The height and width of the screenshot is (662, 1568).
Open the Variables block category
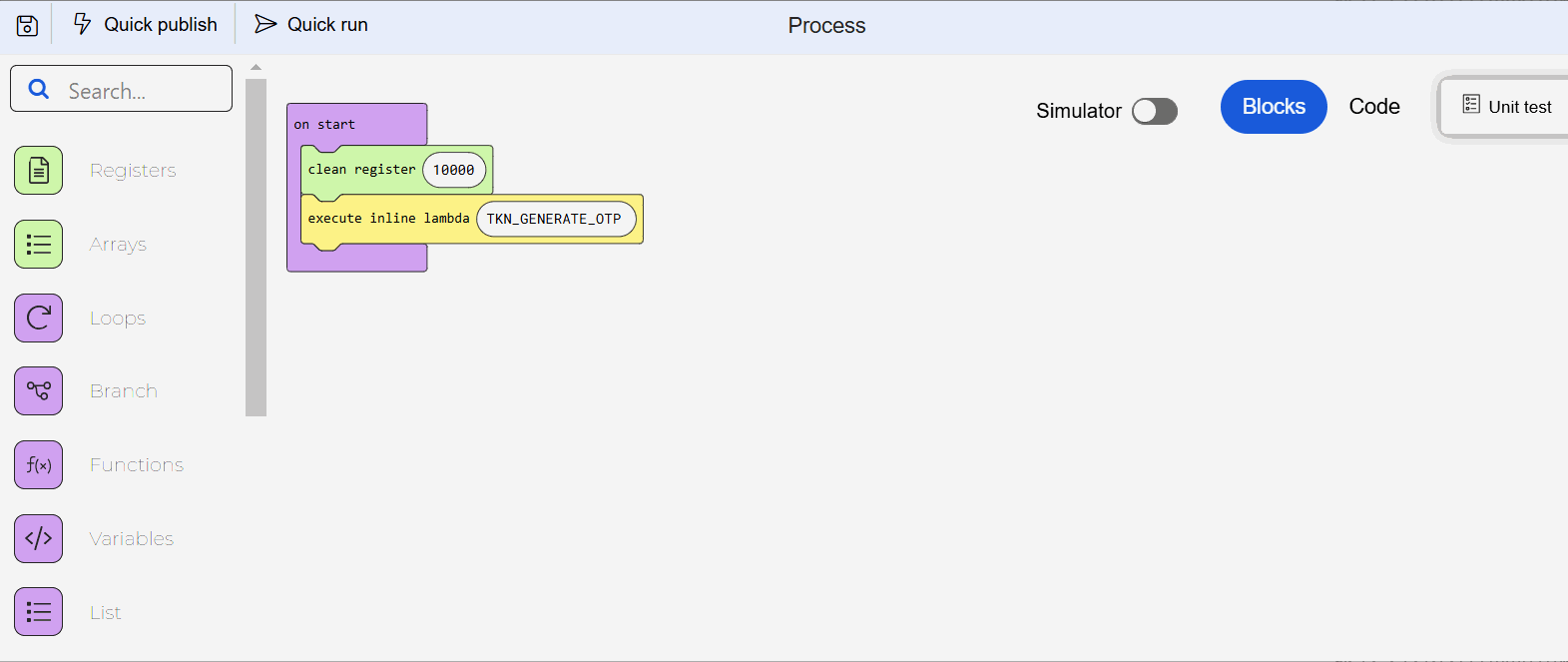38,538
